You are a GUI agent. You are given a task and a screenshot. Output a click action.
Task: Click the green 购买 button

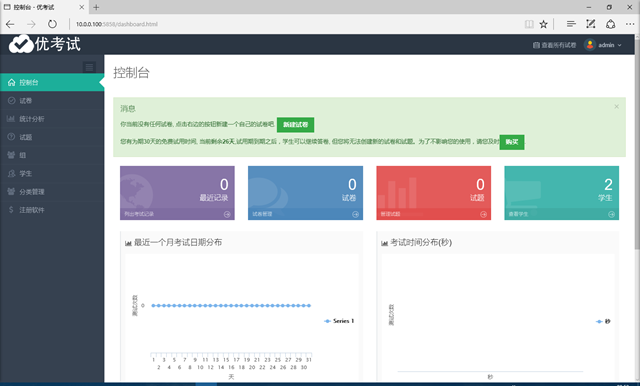point(512,142)
